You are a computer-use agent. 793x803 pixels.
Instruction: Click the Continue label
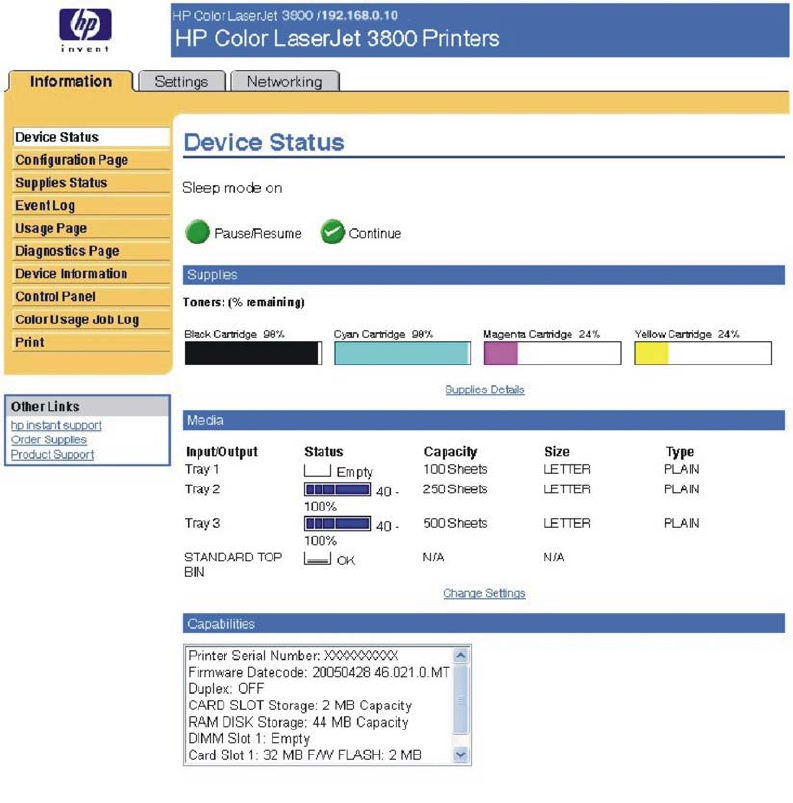(x=375, y=234)
